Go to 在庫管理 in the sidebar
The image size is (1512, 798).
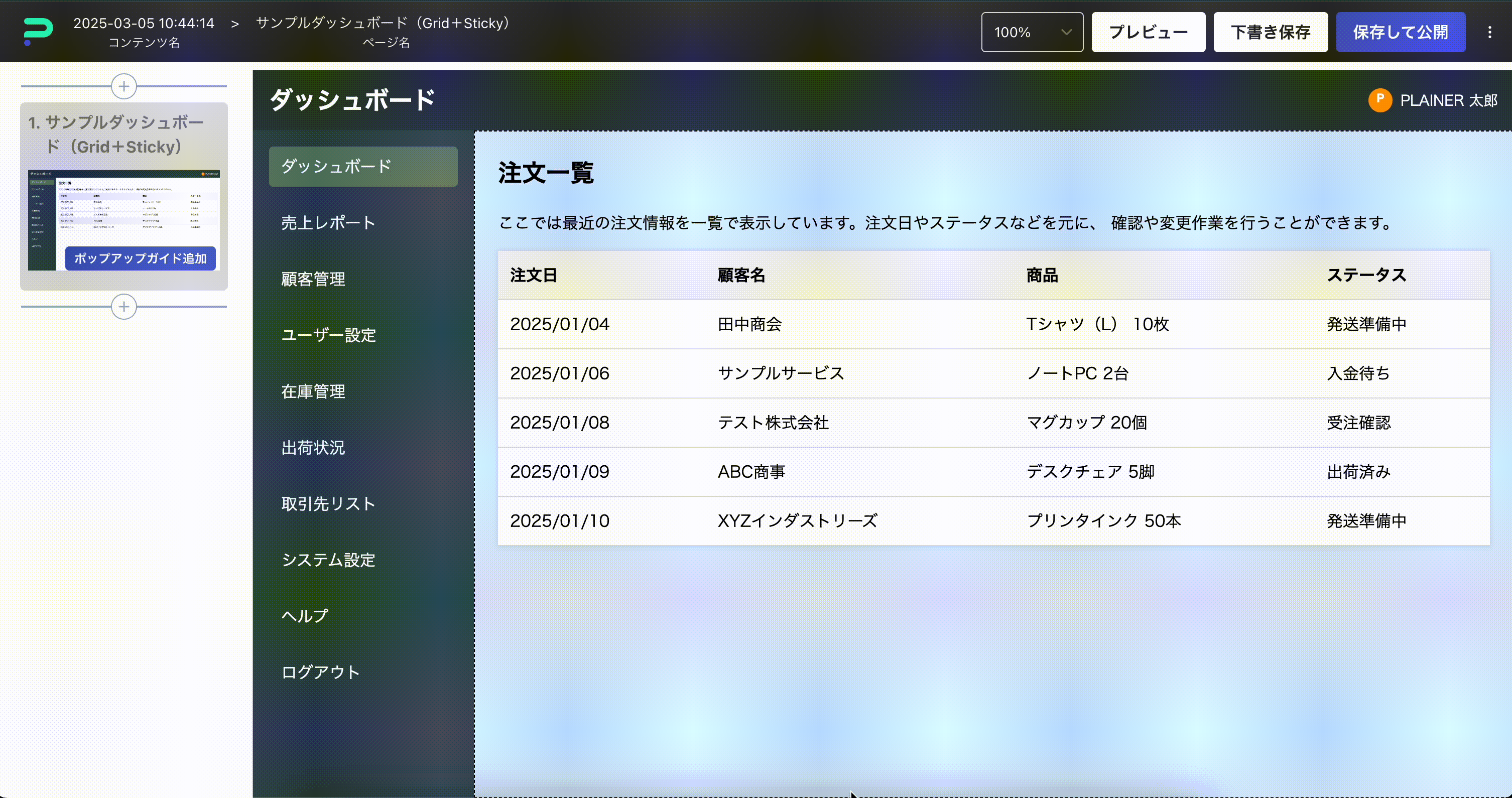313,391
